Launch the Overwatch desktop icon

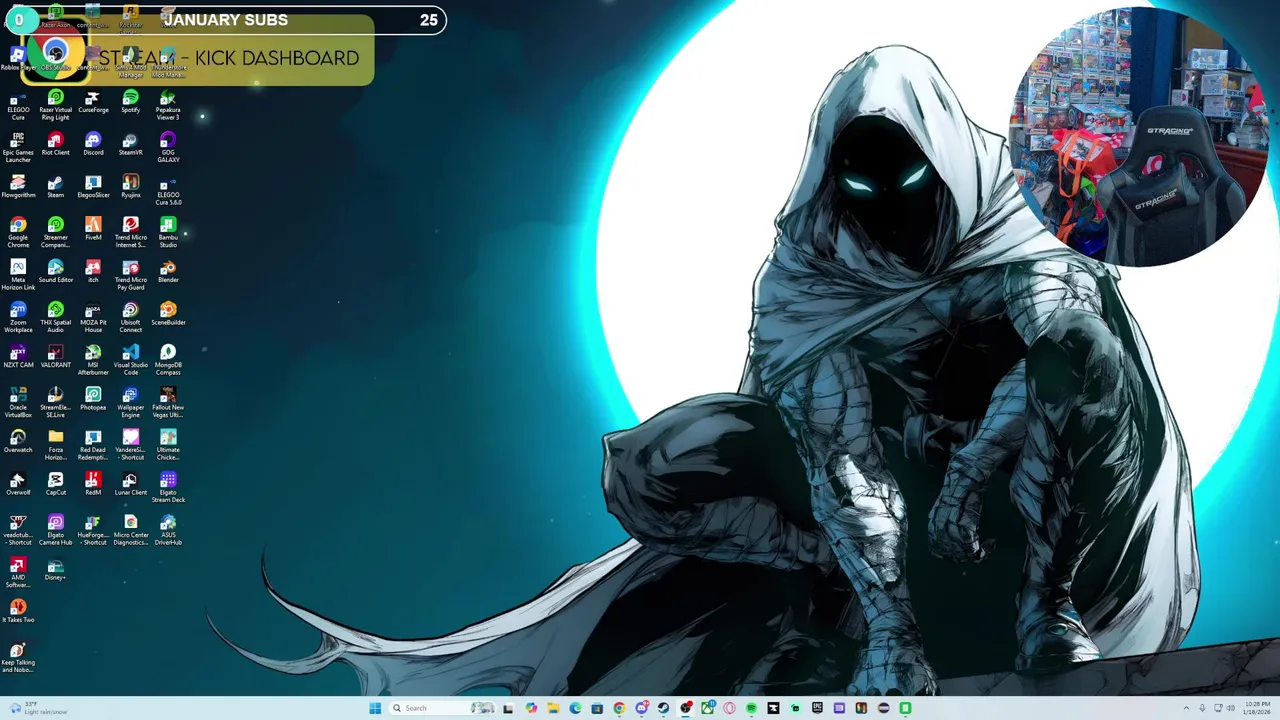tap(18, 442)
